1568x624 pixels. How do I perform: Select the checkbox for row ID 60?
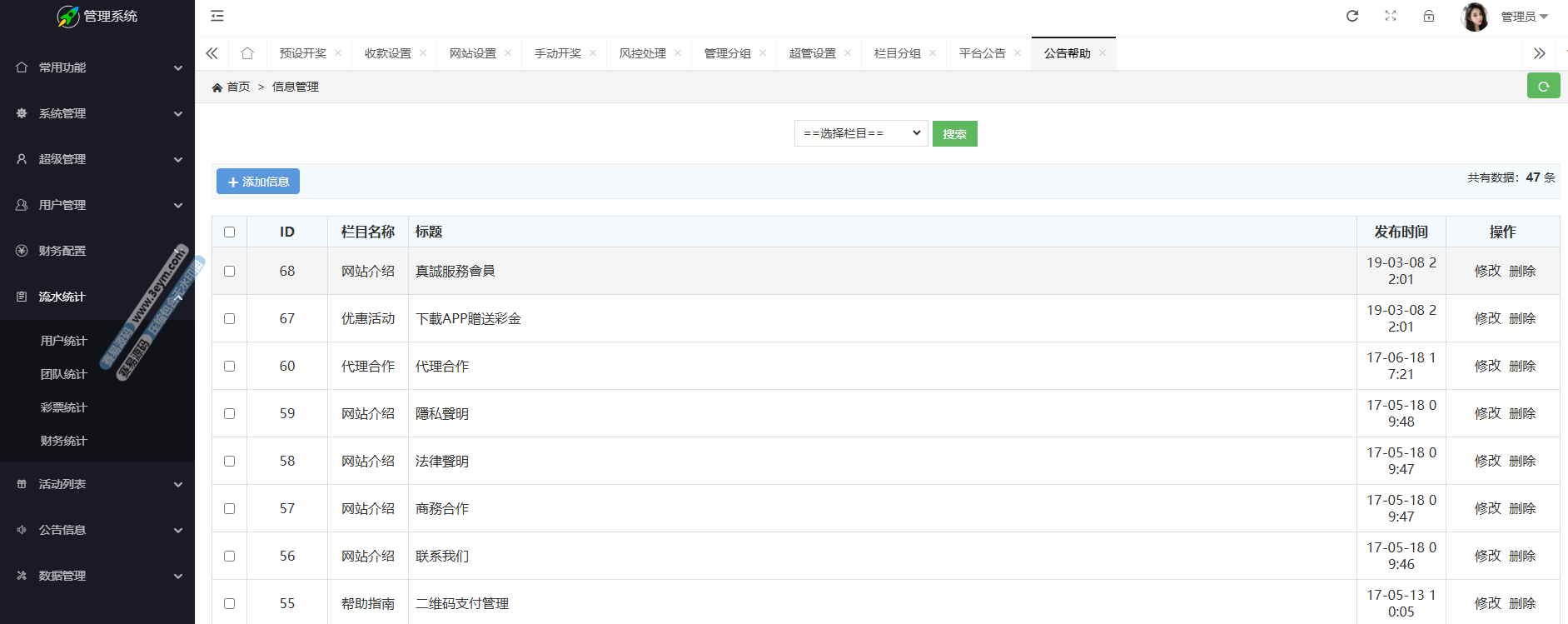click(x=230, y=367)
